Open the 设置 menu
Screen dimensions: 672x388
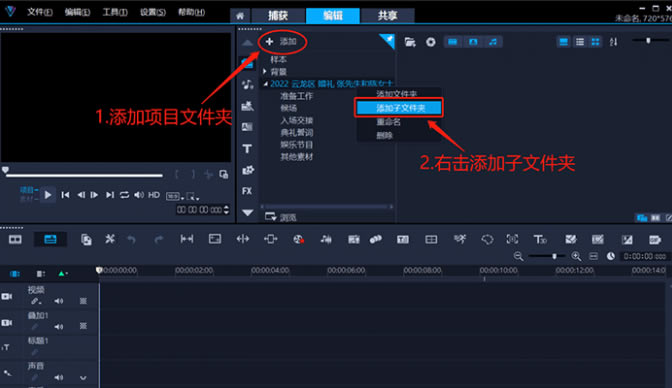(x=153, y=12)
